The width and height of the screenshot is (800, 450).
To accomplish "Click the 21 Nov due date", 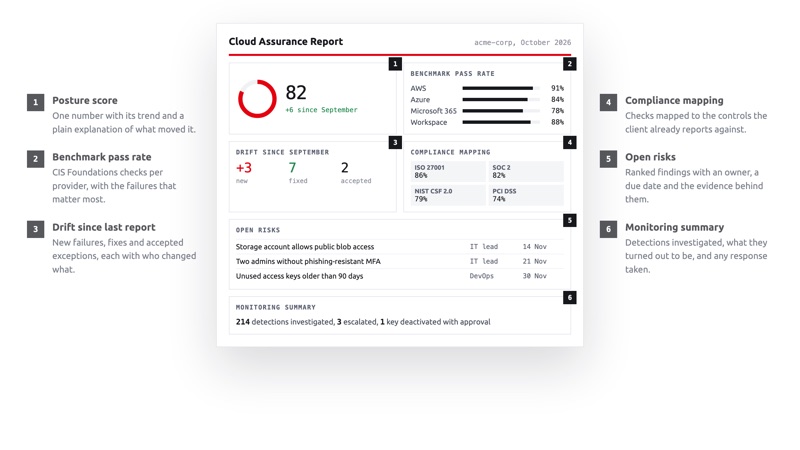I will (x=534, y=261).
